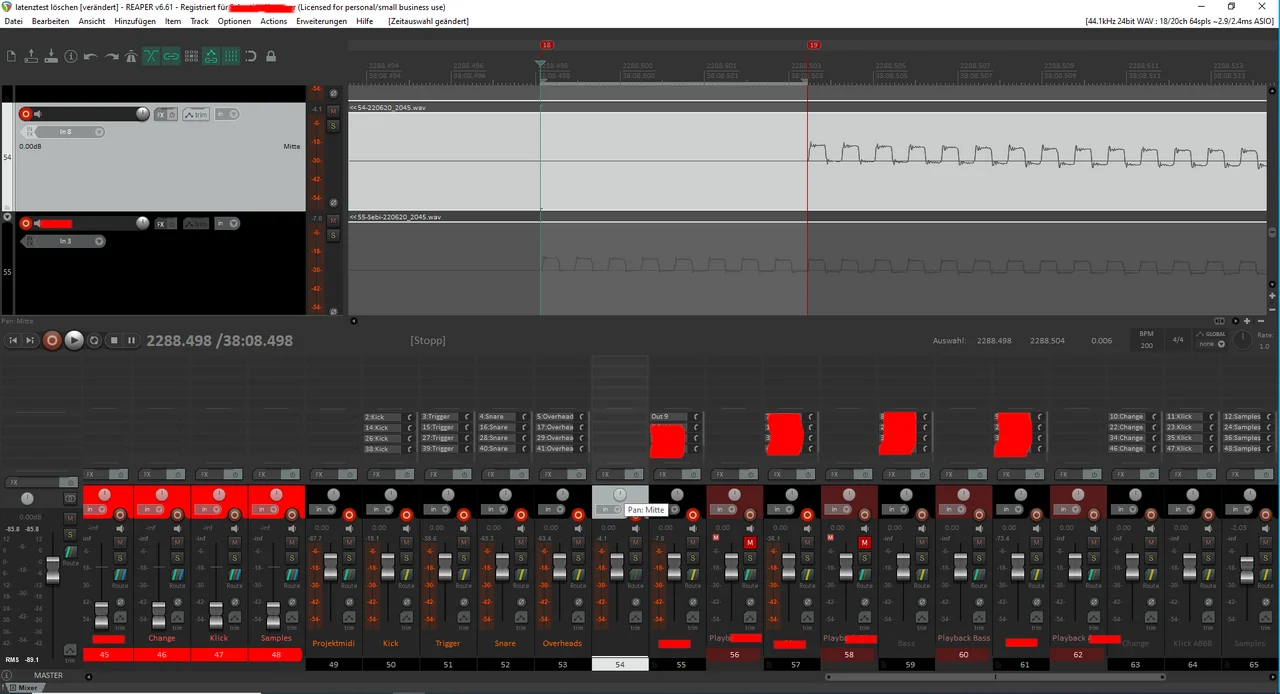The height and width of the screenshot is (694, 1280).
Task: Solo the Overheads mixer channel
Action: [577, 557]
